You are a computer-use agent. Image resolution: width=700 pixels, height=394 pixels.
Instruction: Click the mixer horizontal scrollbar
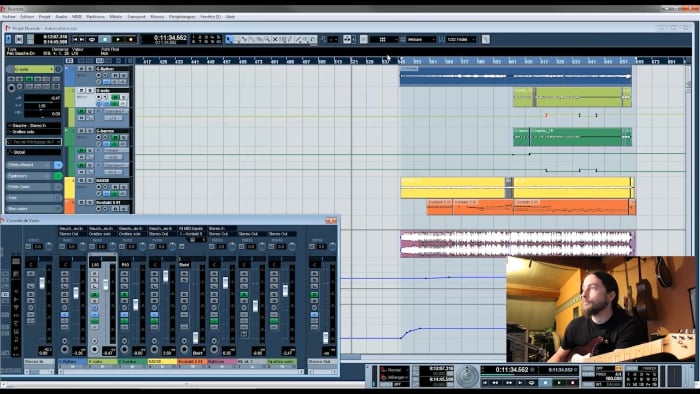[180, 371]
